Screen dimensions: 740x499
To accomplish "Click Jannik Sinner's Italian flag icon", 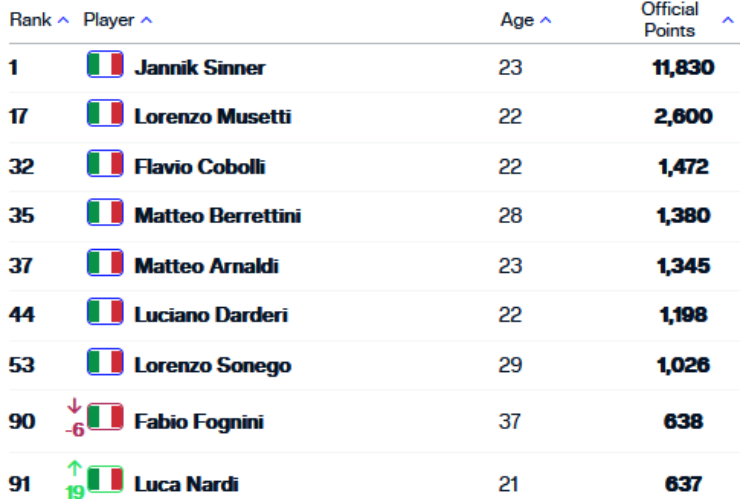I will pyautogui.click(x=105, y=64).
